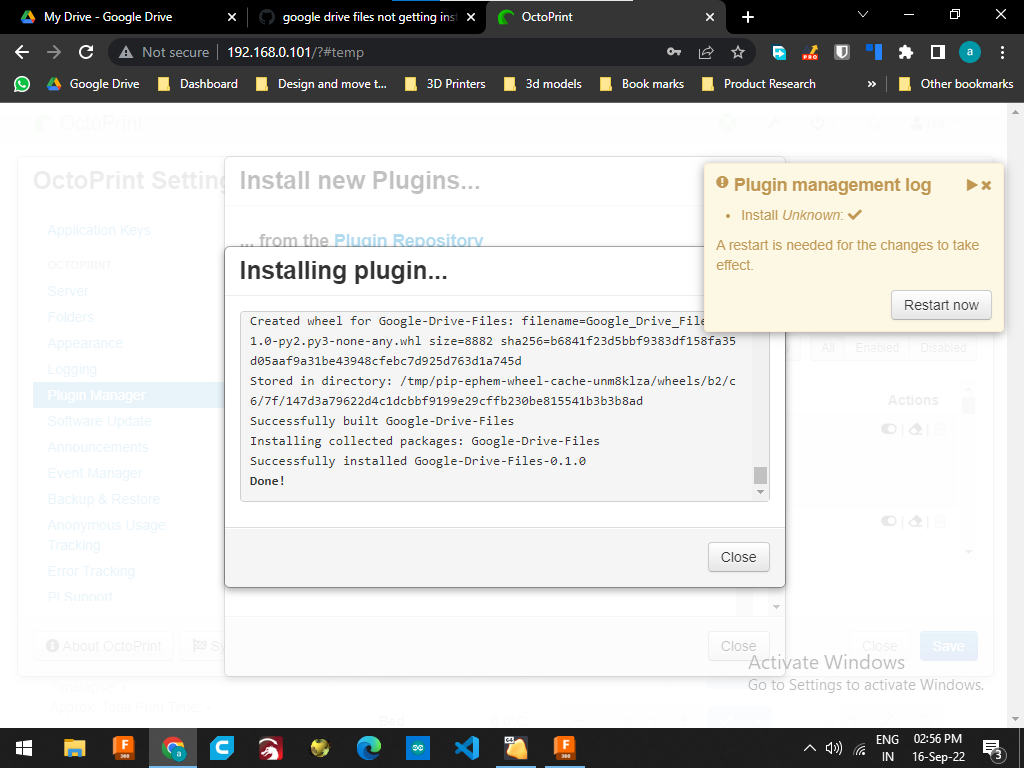The height and width of the screenshot is (768, 1024).
Task: Click the key icon in the address bar
Action: tap(674, 51)
